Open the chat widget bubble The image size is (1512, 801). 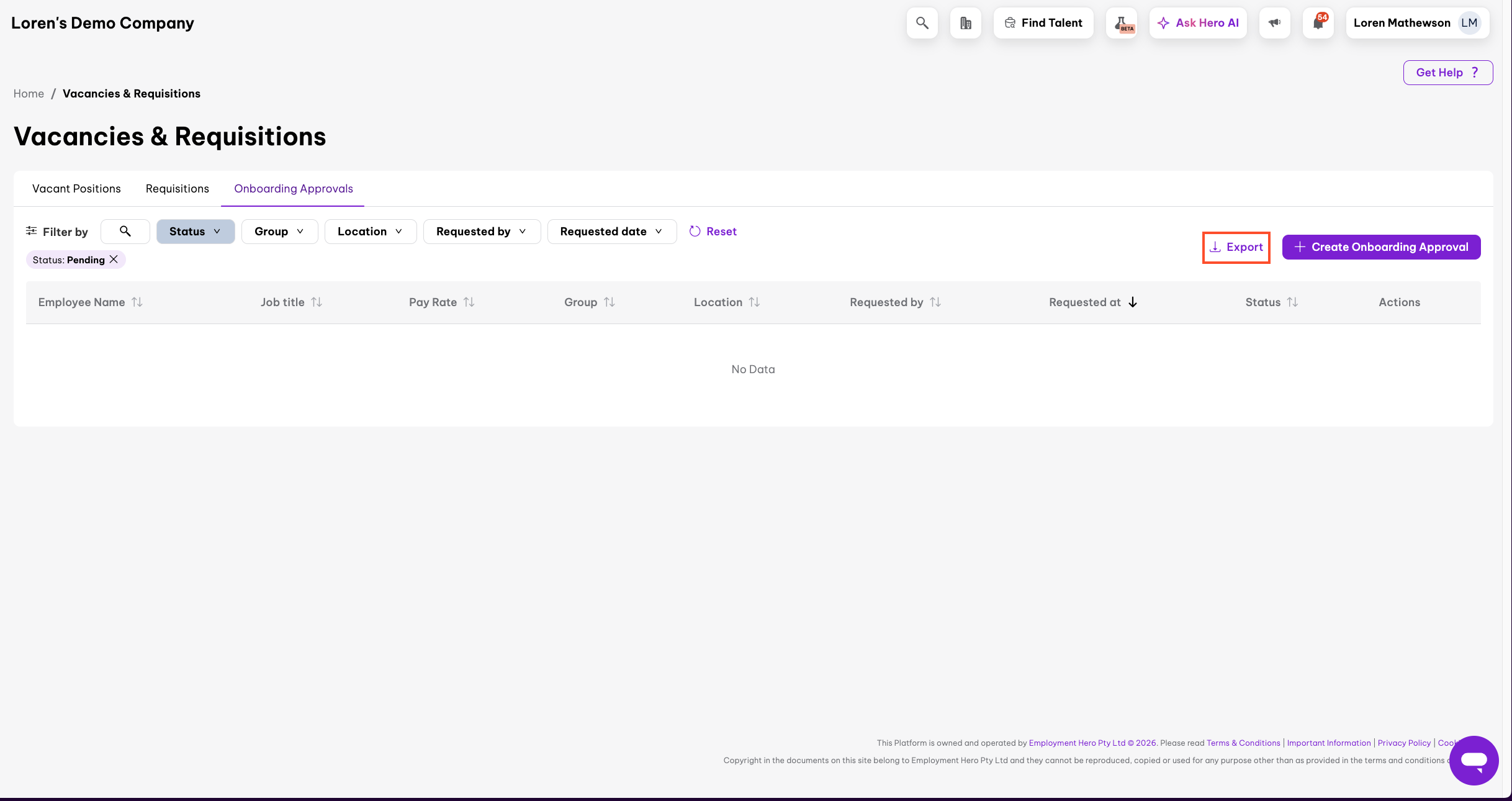pos(1474,760)
